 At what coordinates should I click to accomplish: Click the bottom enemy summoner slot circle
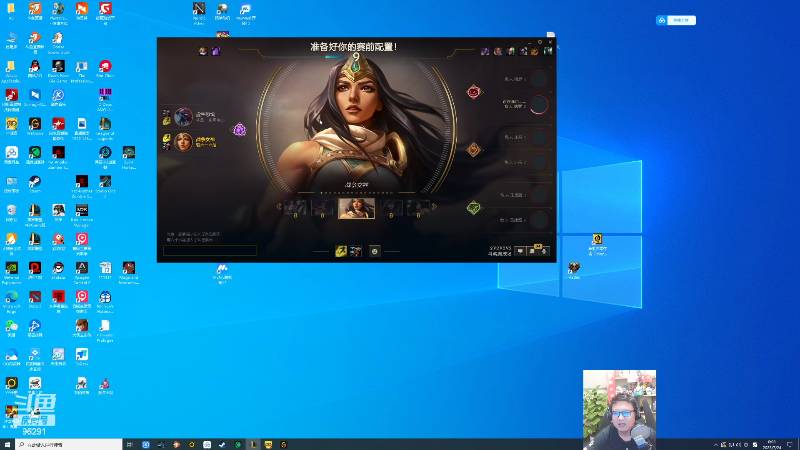pos(539,220)
